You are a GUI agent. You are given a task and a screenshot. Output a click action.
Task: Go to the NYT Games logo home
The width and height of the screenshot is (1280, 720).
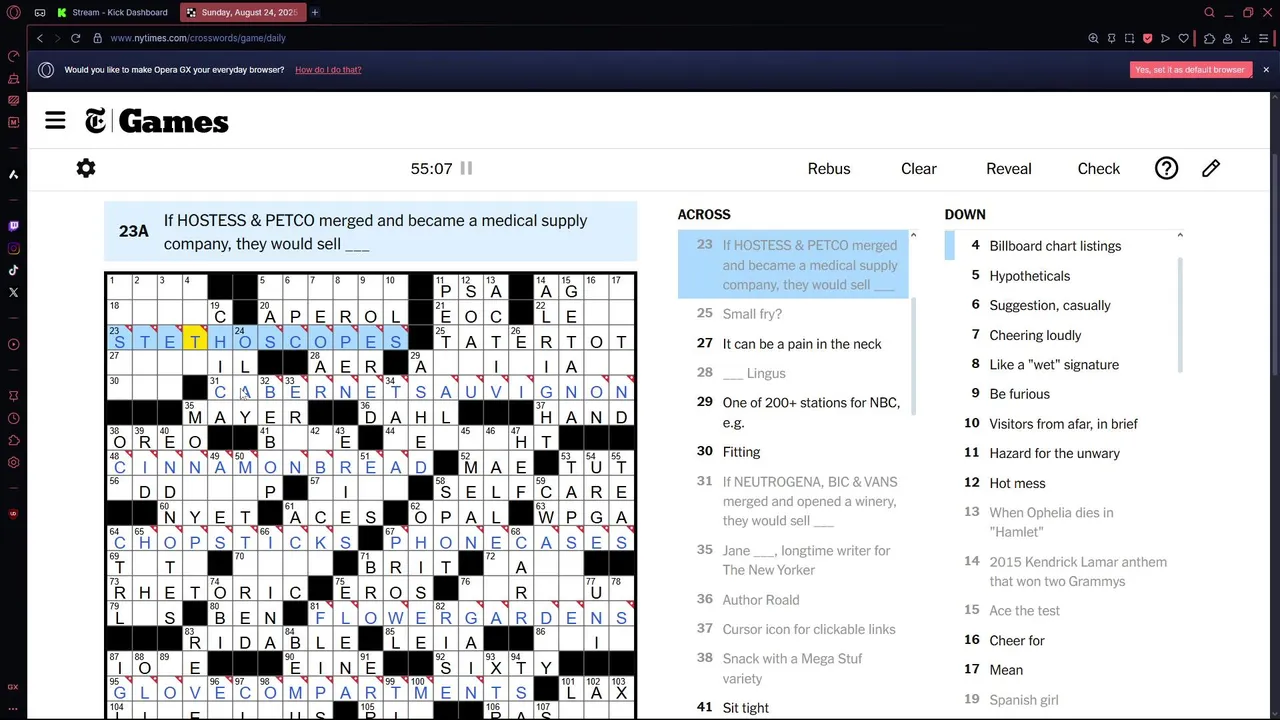pos(157,121)
